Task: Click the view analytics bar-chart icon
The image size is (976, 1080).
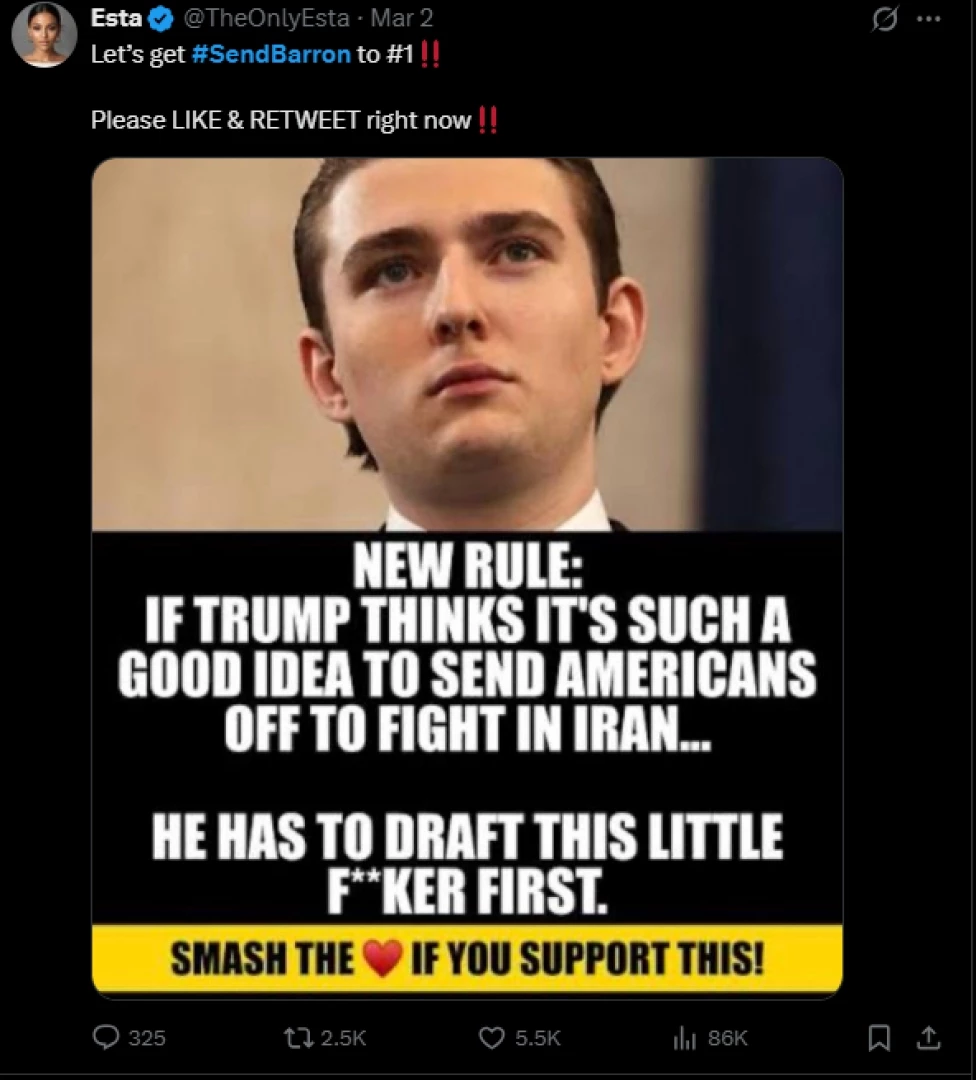Action: tap(685, 1038)
